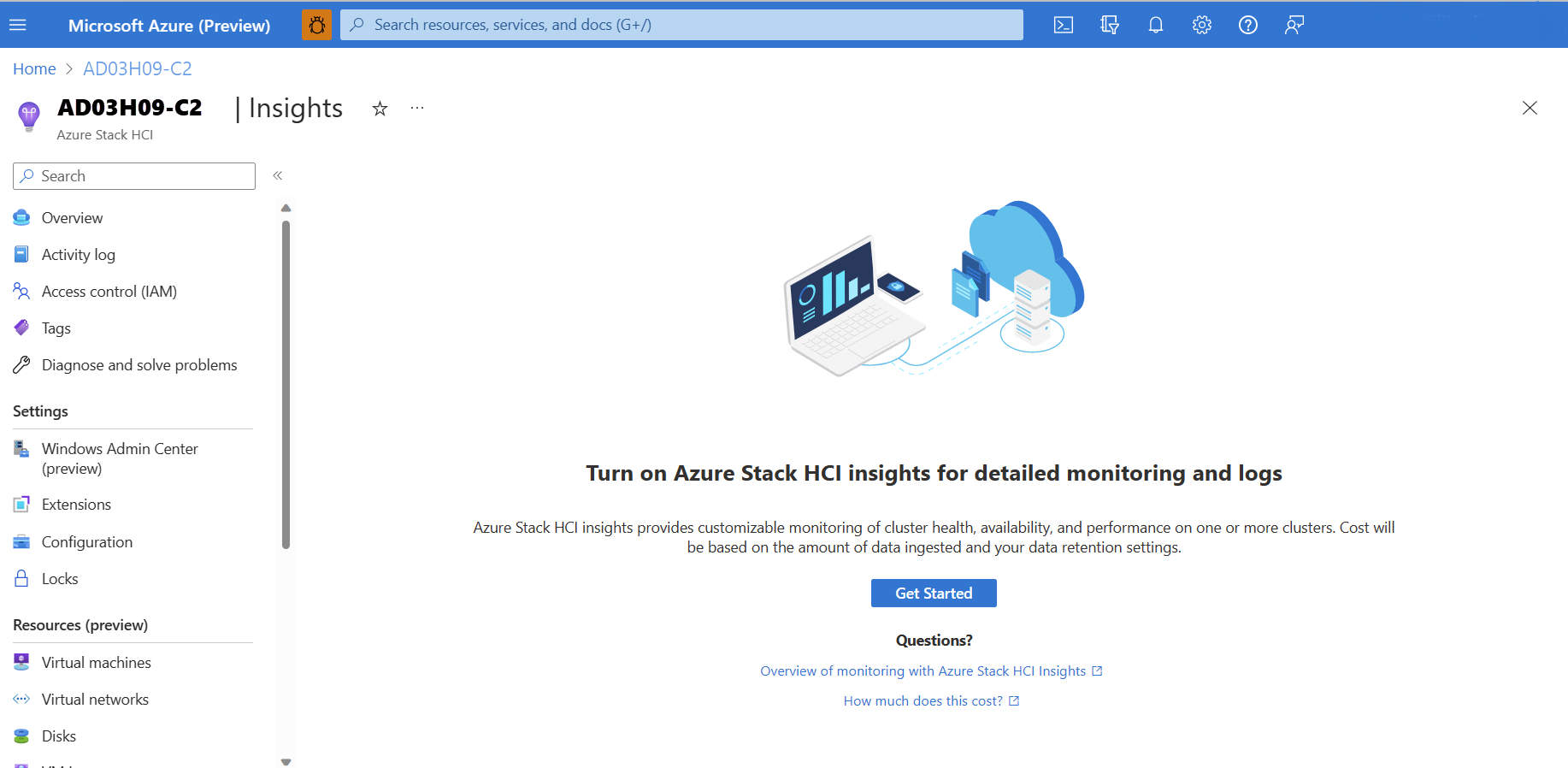The image size is (1568, 768).
Task: Open Cloud Shell from top bar
Action: coord(1064,25)
